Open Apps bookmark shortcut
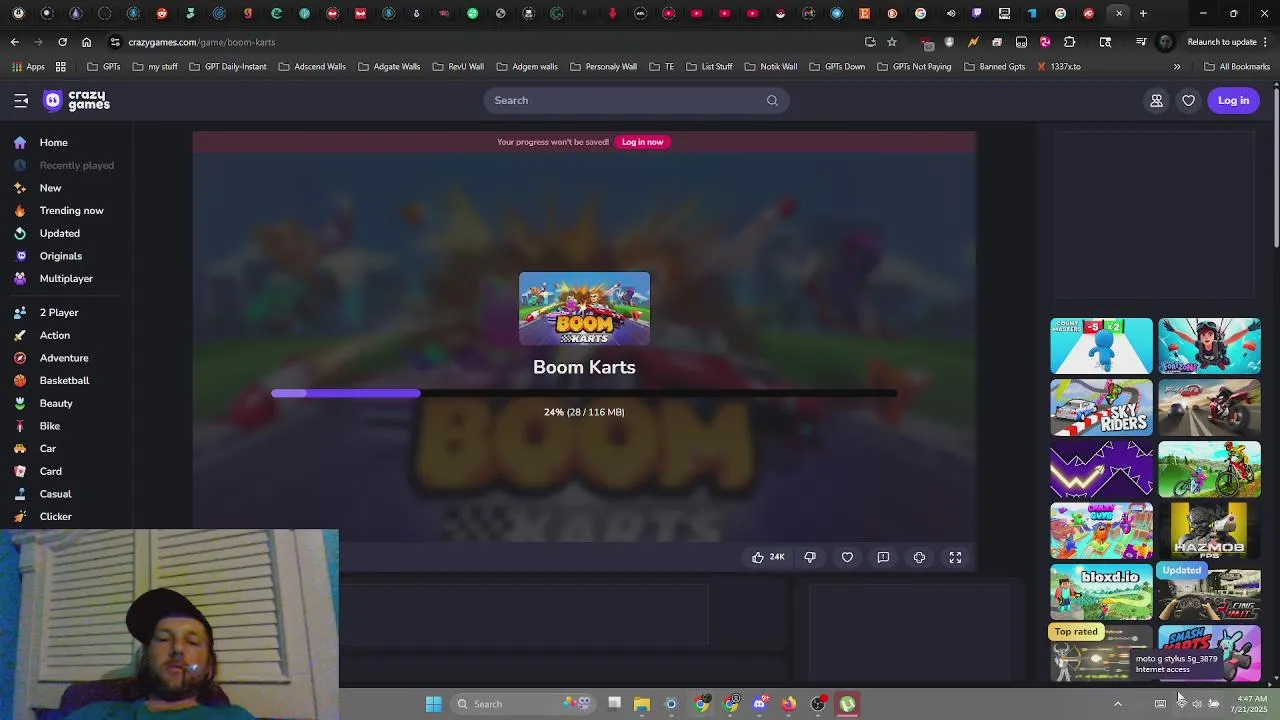This screenshot has width=1280, height=720. click(28, 67)
